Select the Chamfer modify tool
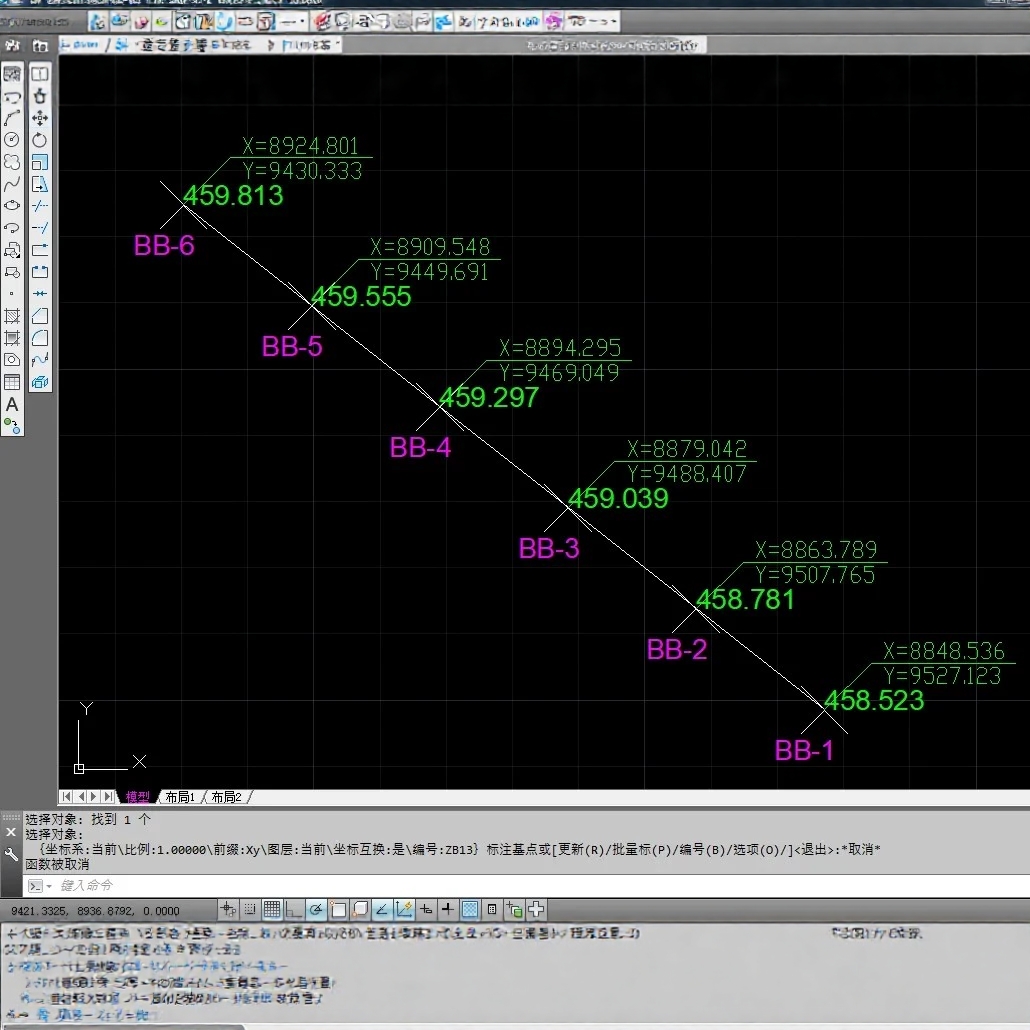 click(x=40, y=316)
